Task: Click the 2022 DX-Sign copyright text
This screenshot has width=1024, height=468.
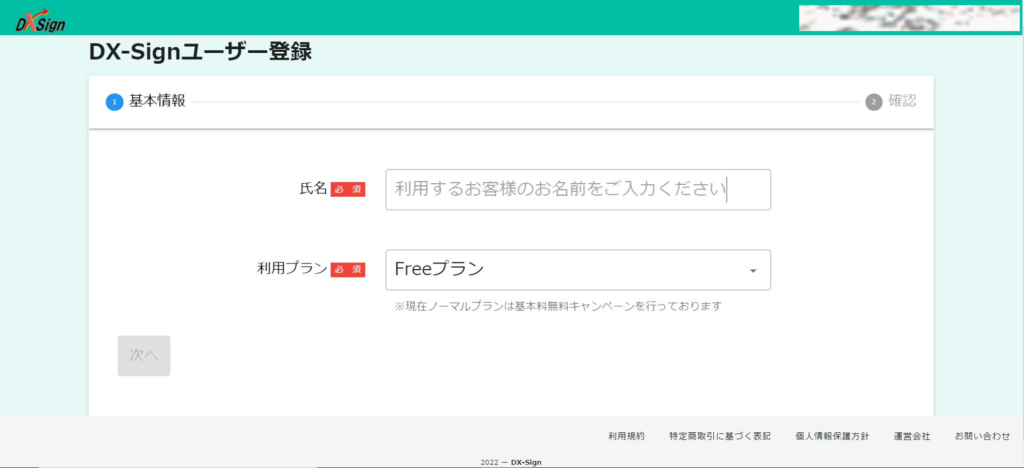Action: [512, 462]
